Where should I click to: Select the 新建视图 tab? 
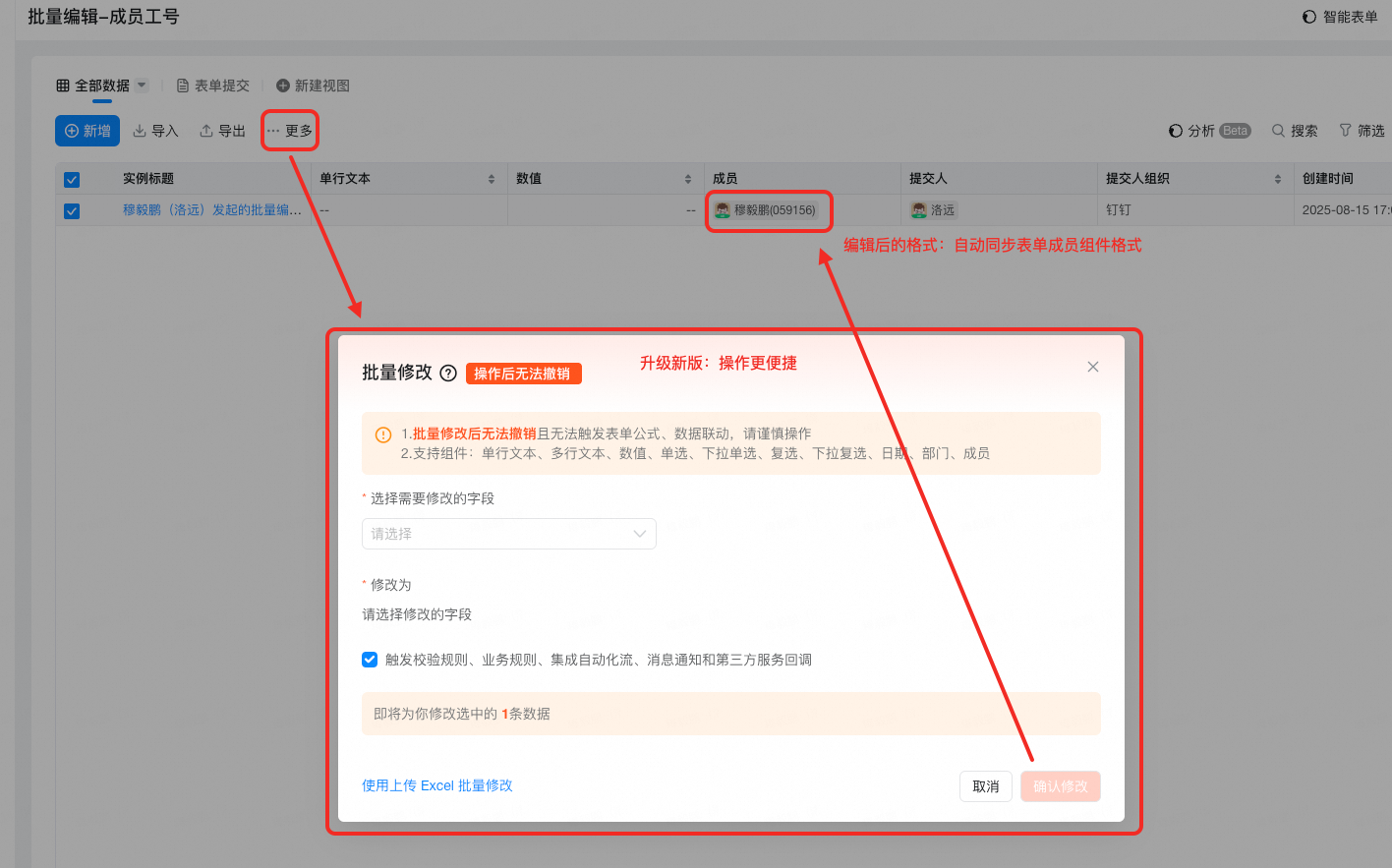313,86
